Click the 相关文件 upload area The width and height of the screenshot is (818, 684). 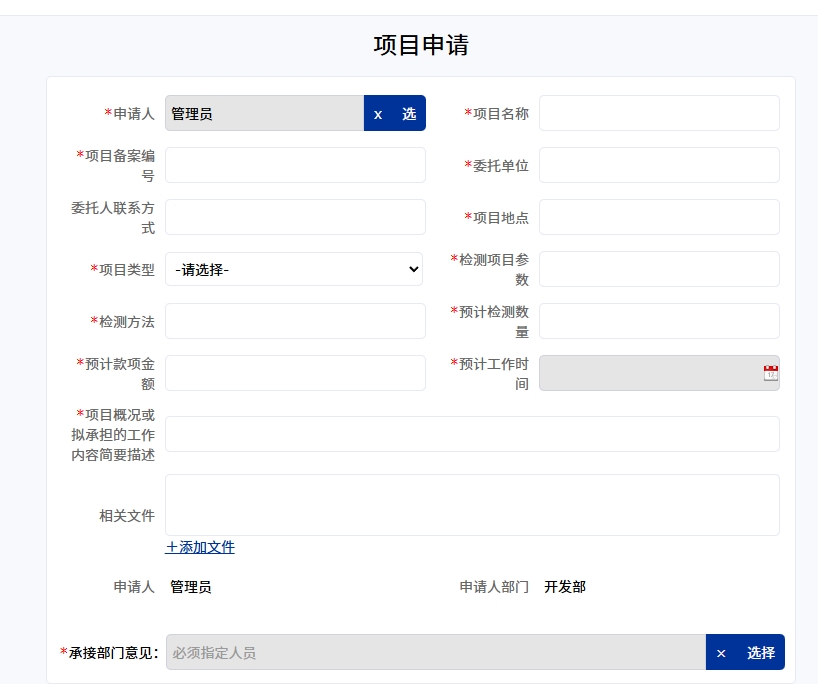(x=472, y=505)
